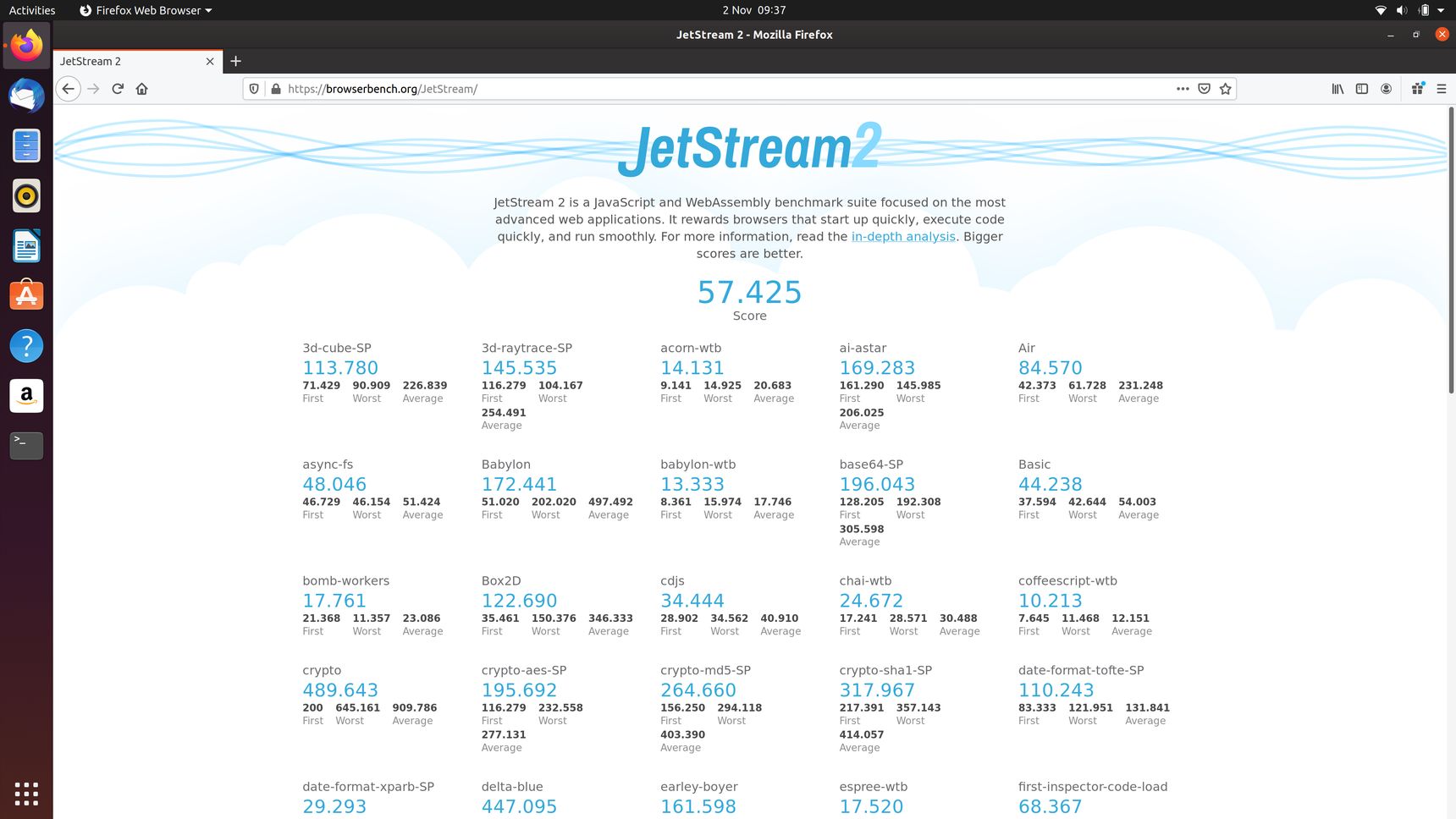The height and width of the screenshot is (819, 1456).
Task: Click the volume speaker status icon
Action: pos(1402,10)
